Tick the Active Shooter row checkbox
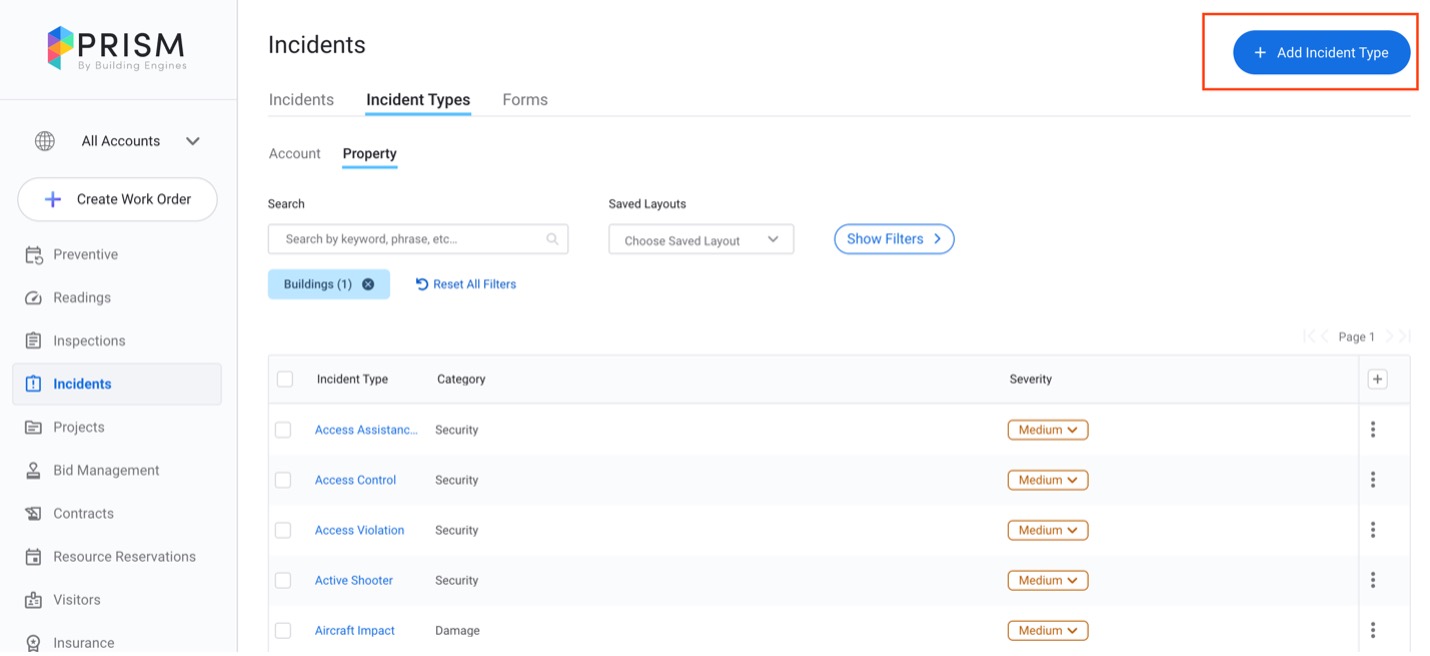 (x=283, y=580)
